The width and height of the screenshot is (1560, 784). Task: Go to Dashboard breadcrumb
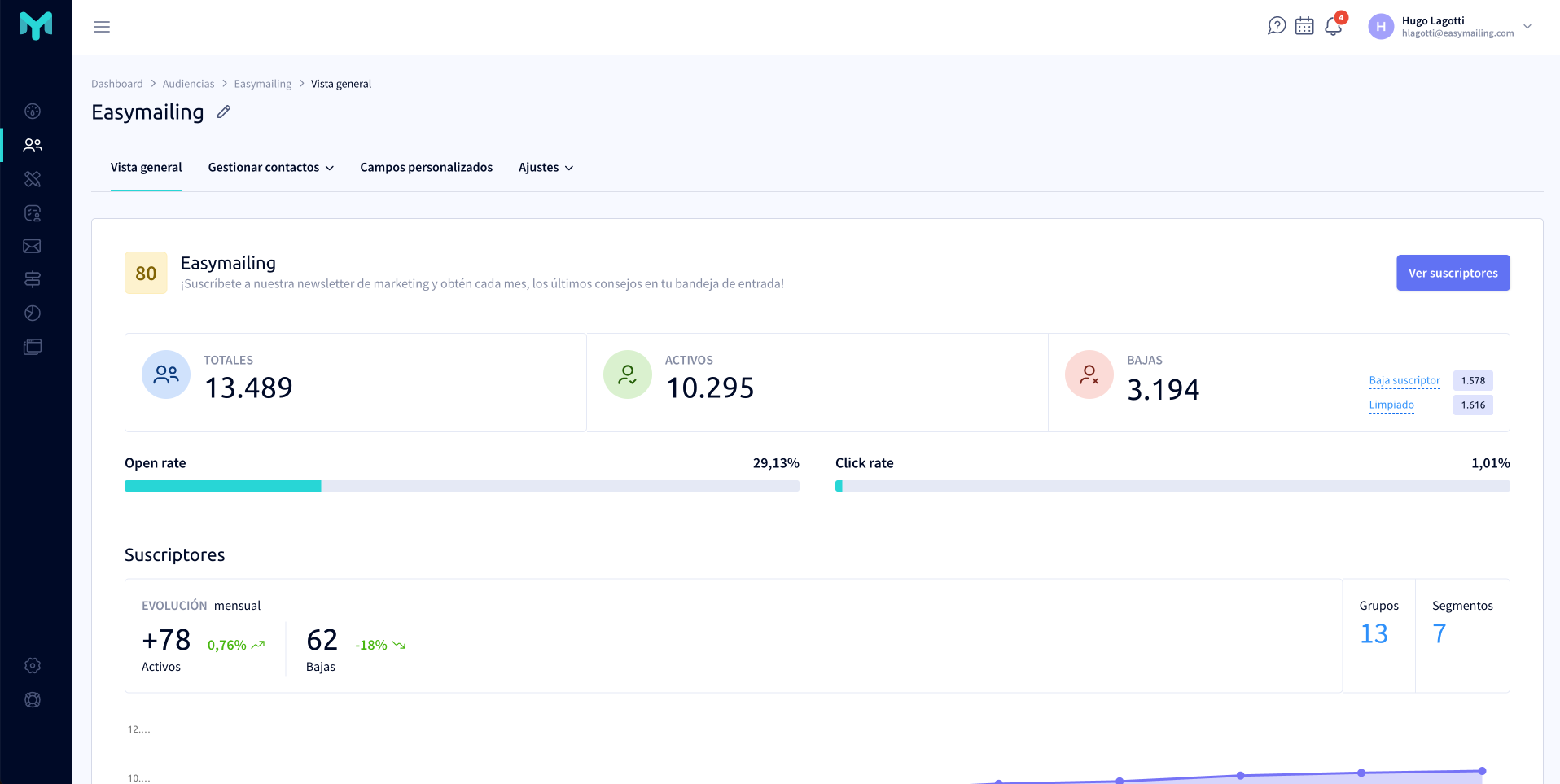tap(117, 84)
